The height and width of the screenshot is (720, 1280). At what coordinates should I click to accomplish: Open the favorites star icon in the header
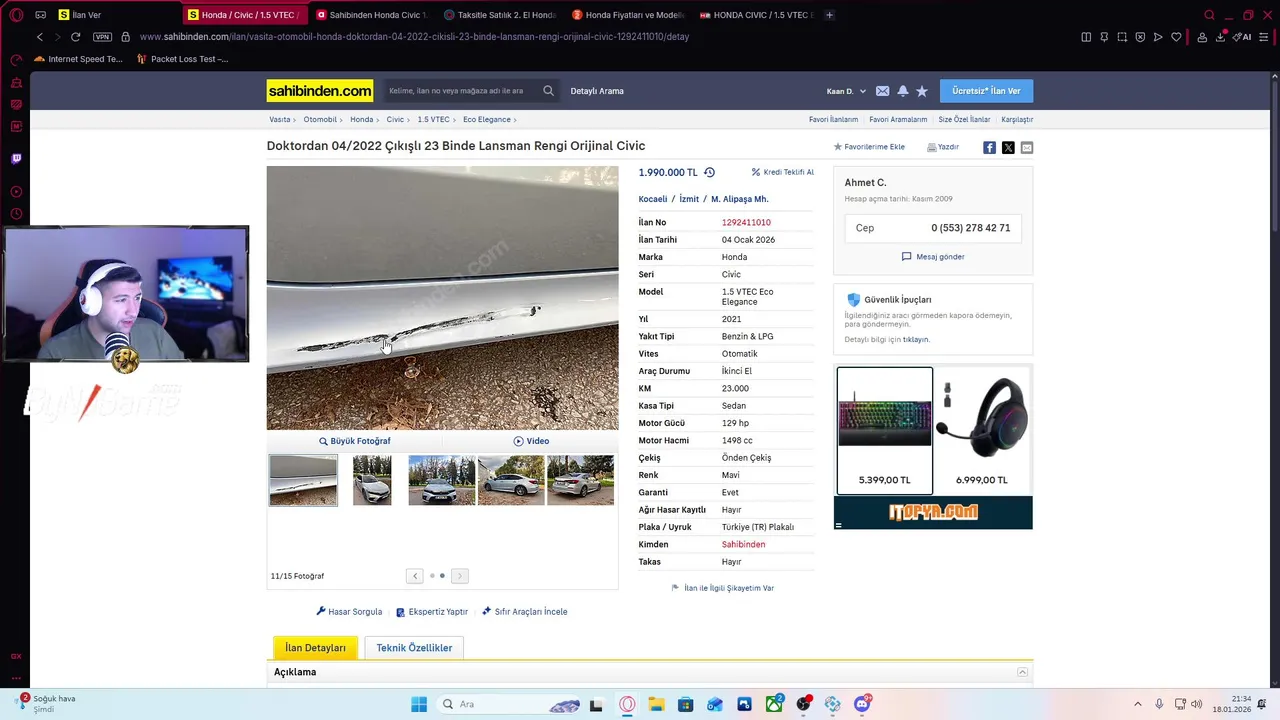(922, 91)
